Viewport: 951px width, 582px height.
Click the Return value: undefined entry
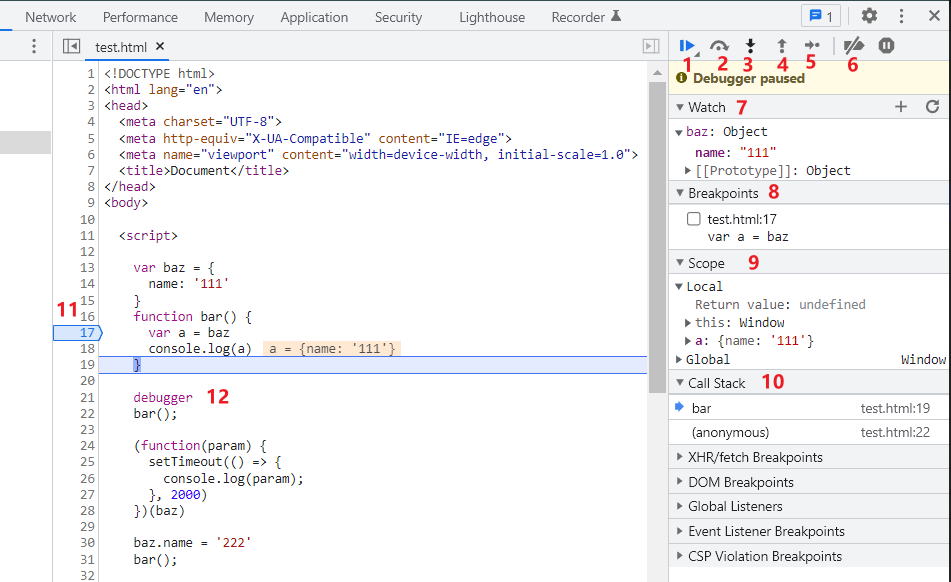(780, 304)
